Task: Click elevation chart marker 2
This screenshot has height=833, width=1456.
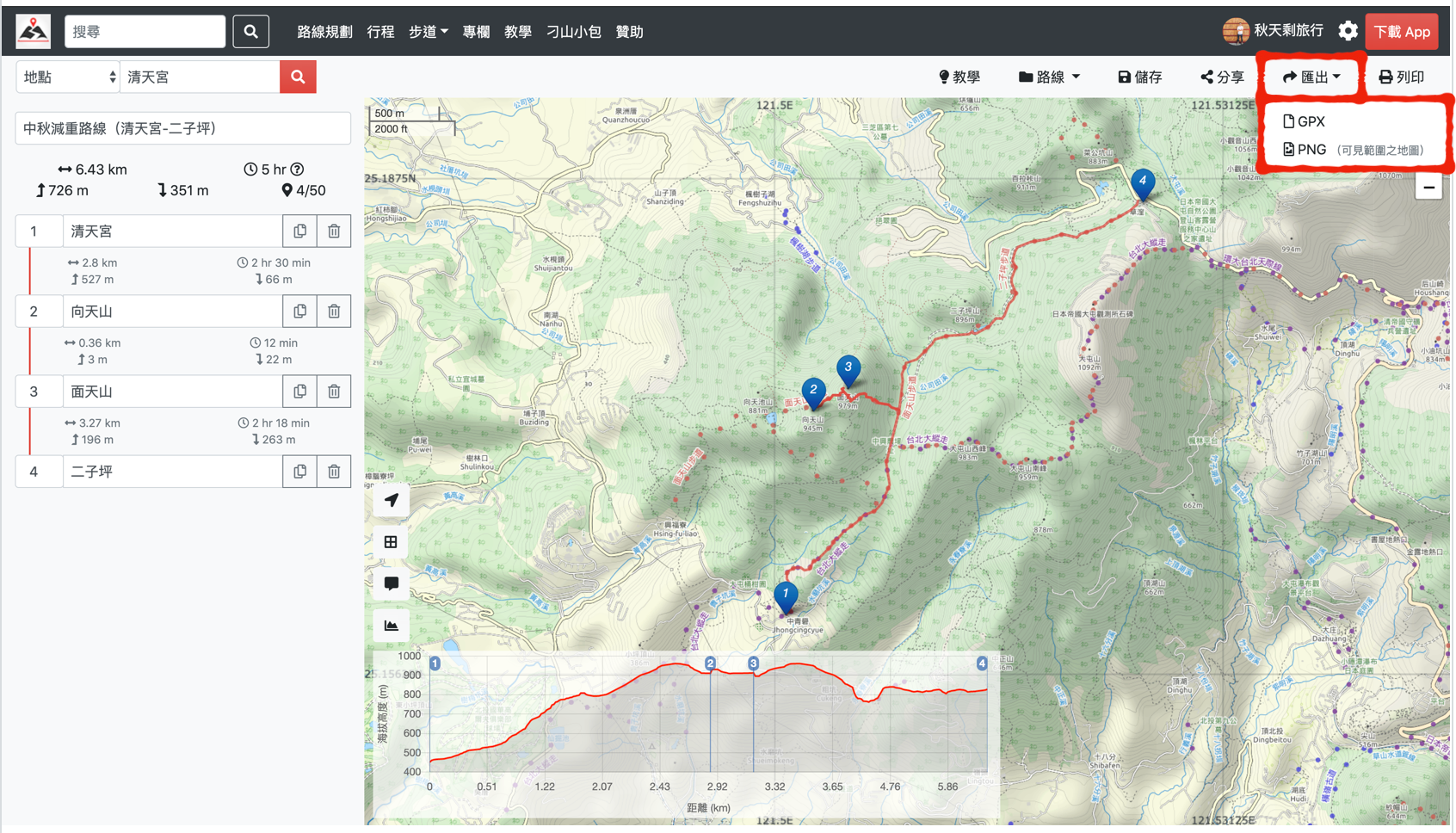Action: (x=710, y=663)
